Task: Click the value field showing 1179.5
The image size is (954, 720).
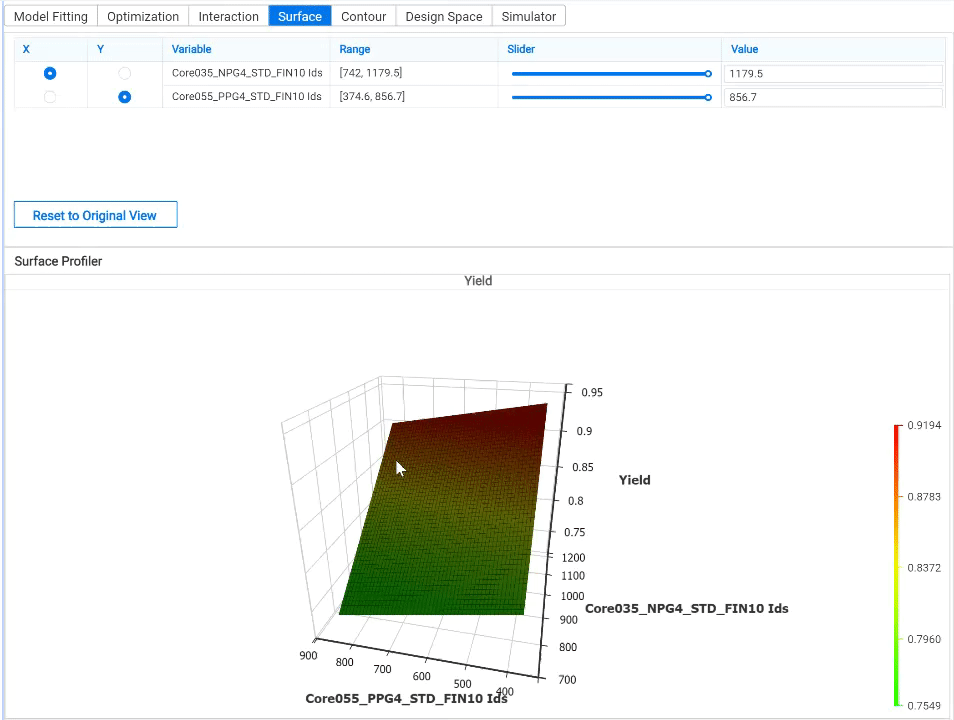Action: tap(834, 74)
